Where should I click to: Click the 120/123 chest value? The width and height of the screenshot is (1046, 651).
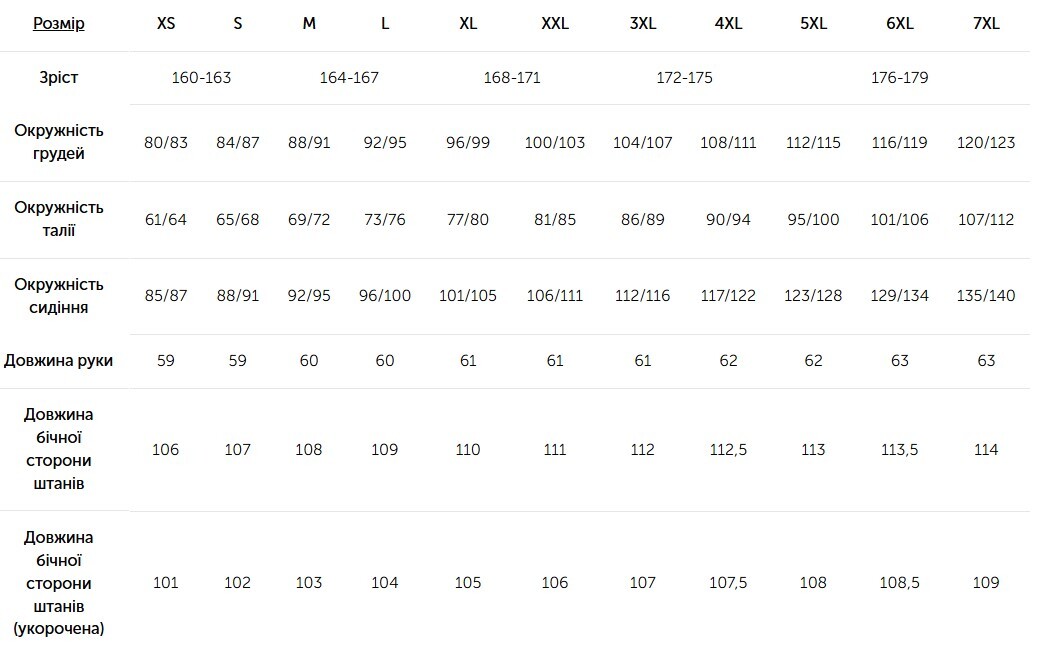point(986,142)
